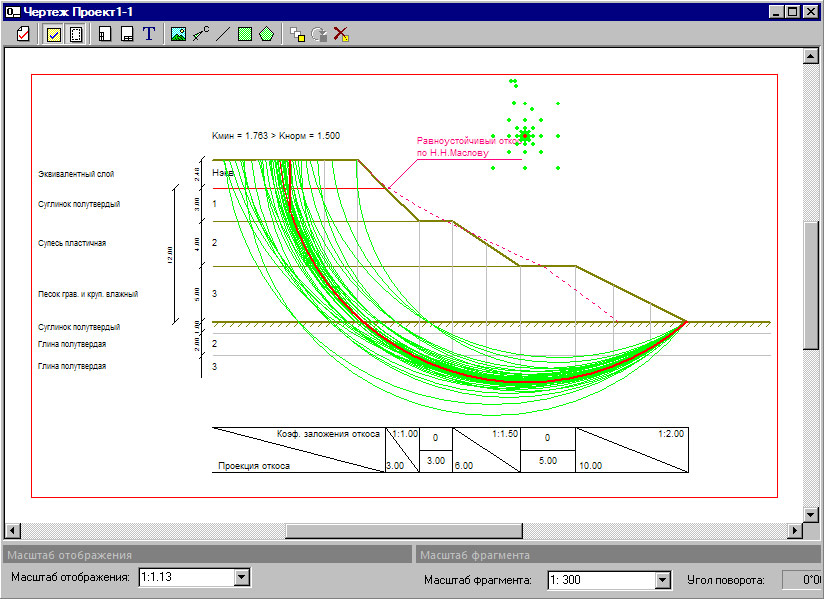
Task: Open the Масштаб отображения dropdown arrow
Action: [241, 577]
